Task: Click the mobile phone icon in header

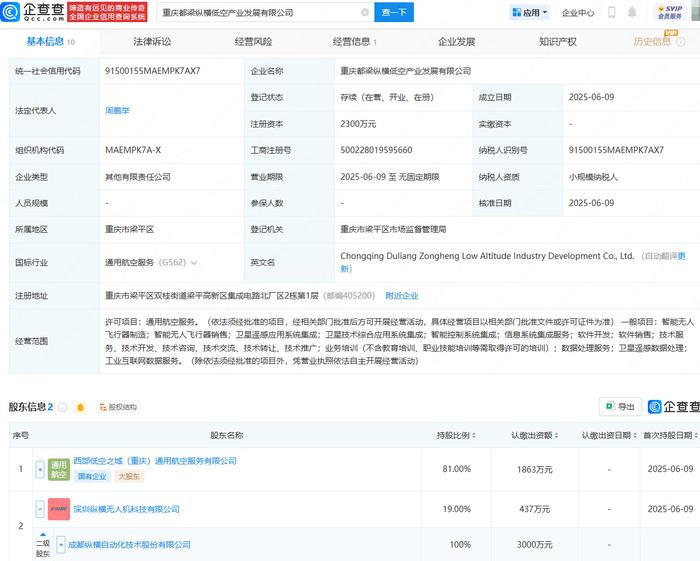Action: (612, 12)
